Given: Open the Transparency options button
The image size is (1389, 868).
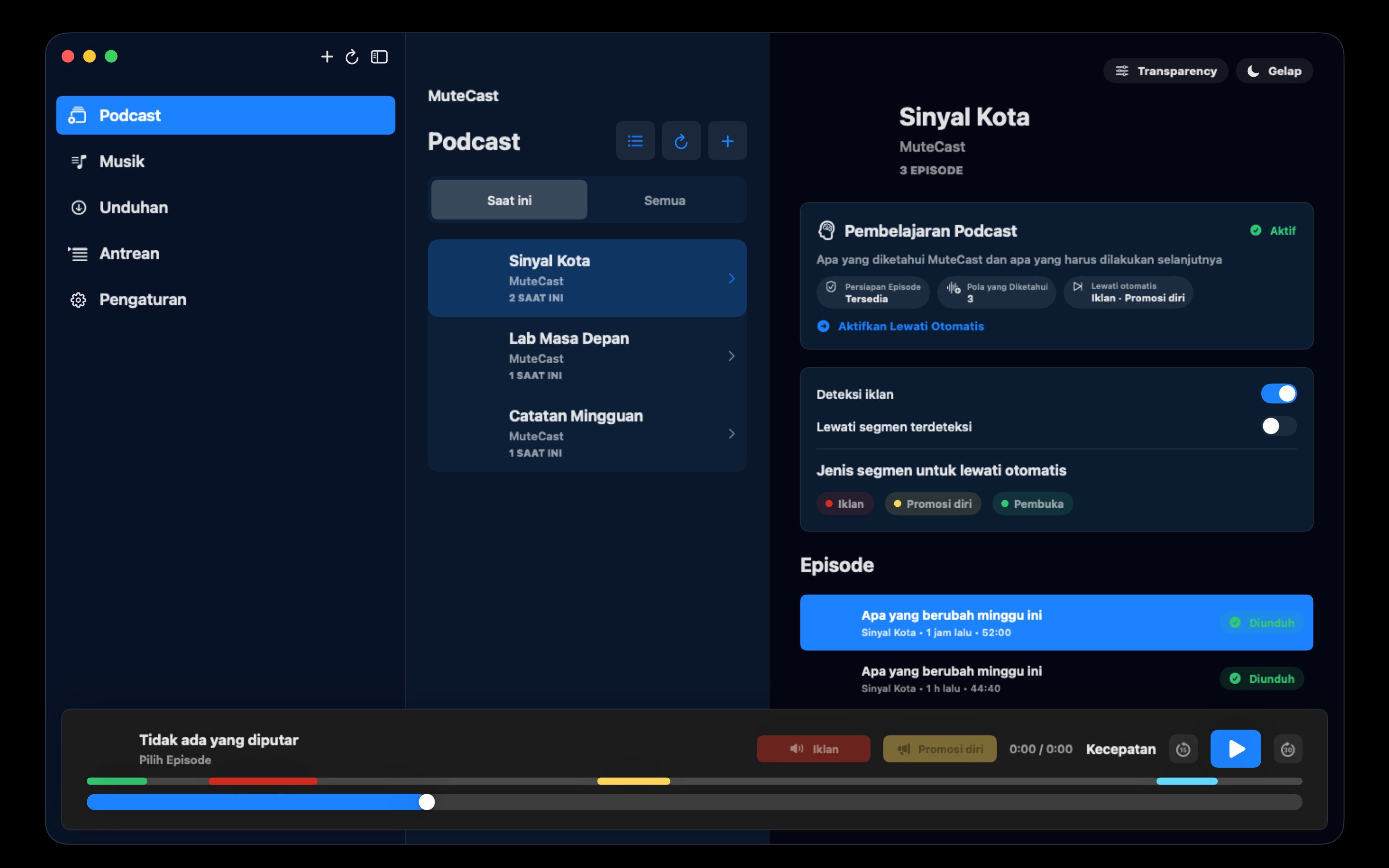Looking at the screenshot, I should click(x=1165, y=70).
